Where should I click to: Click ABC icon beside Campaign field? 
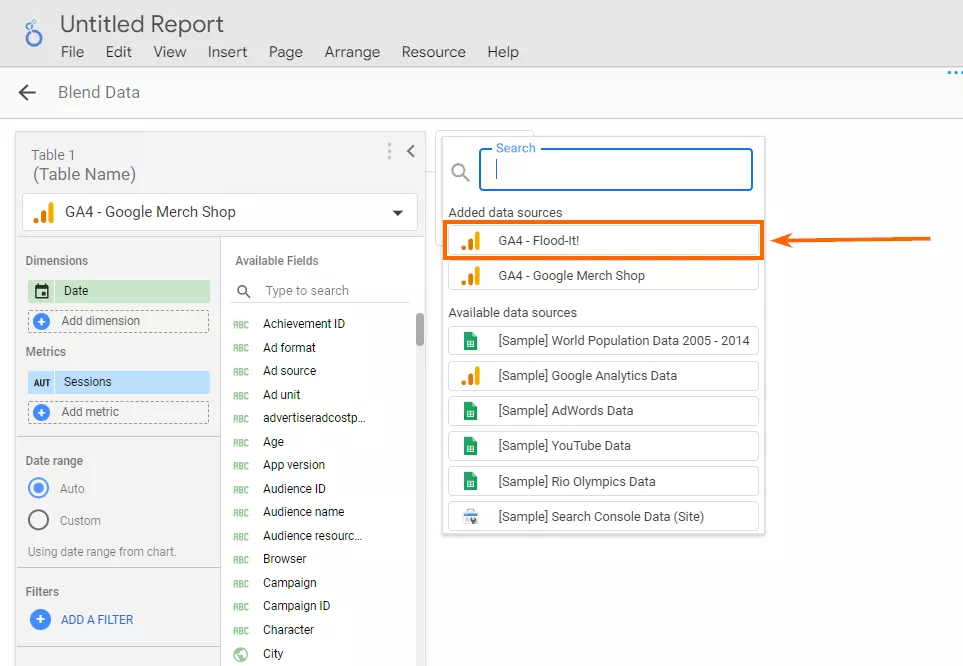pyautogui.click(x=241, y=584)
